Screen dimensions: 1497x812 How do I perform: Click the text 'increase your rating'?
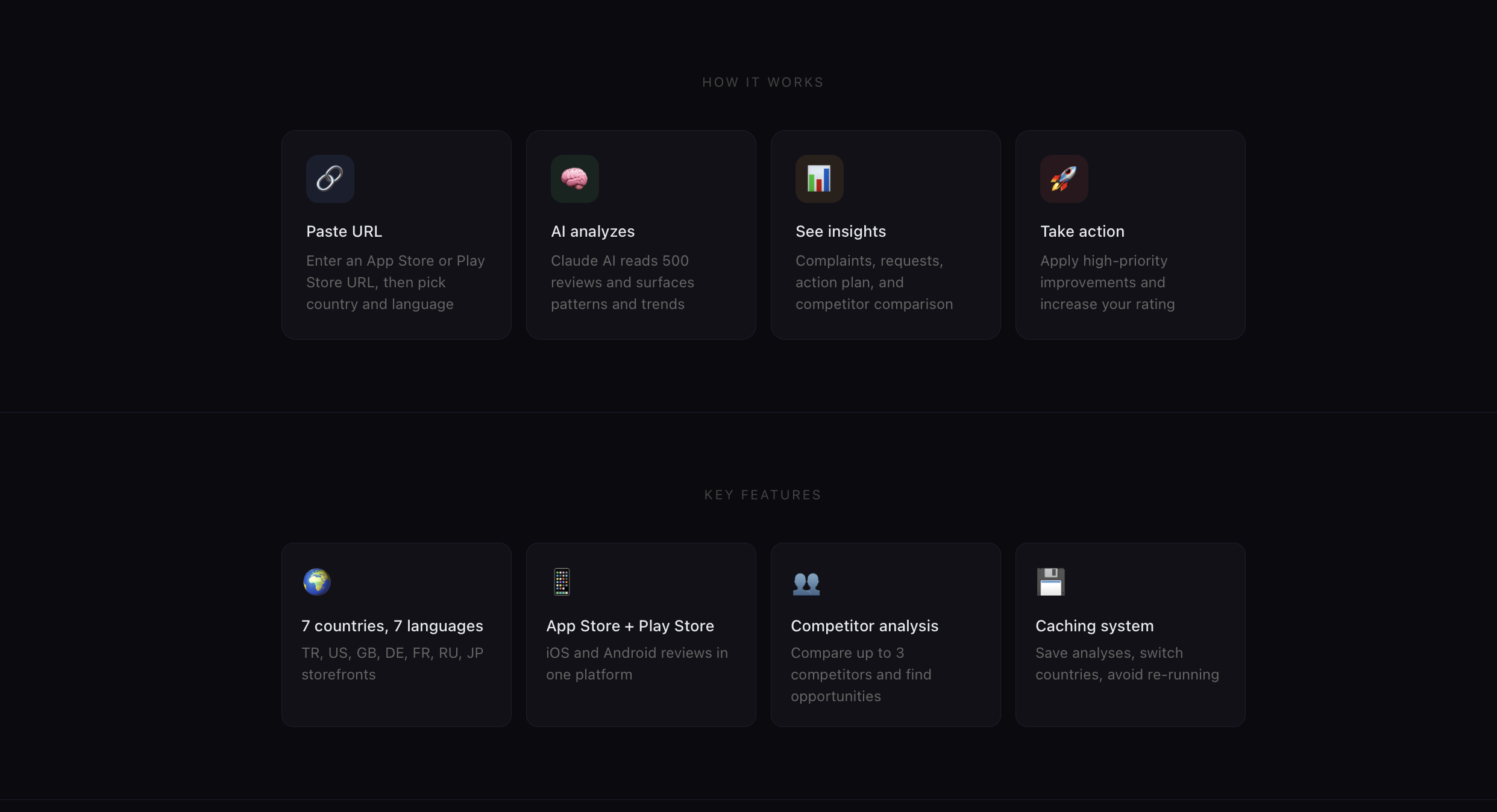(x=1107, y=304)
